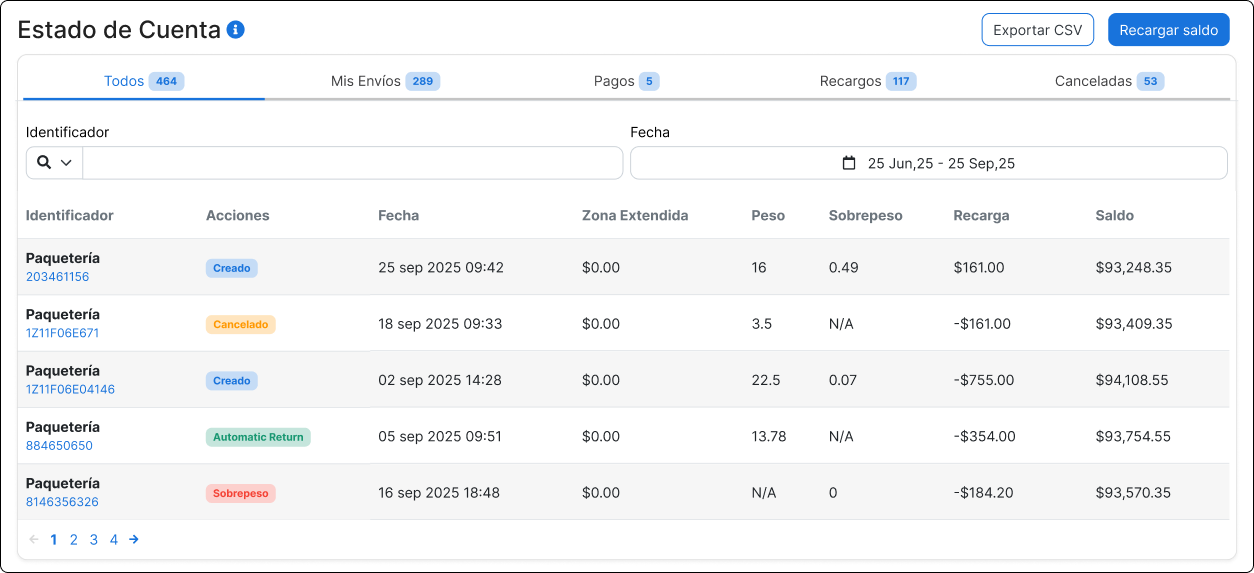Open the date range picker 25 Jun - 25 Sep
1254x573 pixels.
940,163
